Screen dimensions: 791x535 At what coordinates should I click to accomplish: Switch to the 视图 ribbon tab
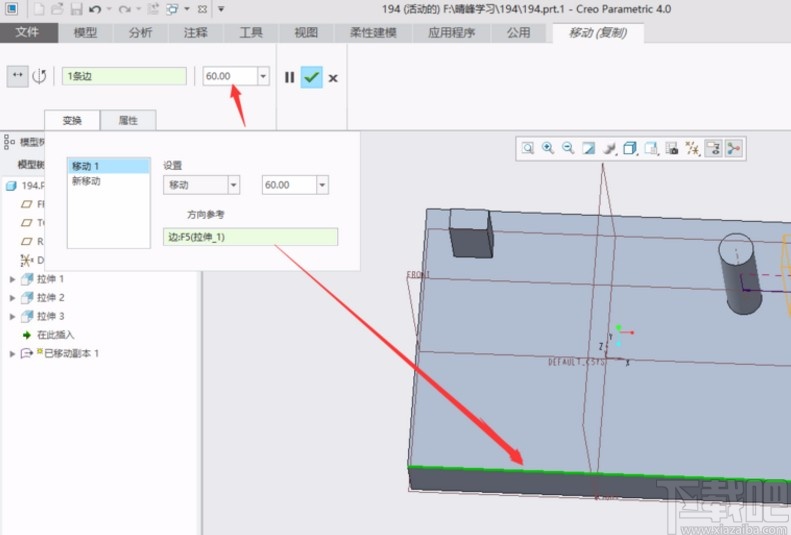[306, 33]
